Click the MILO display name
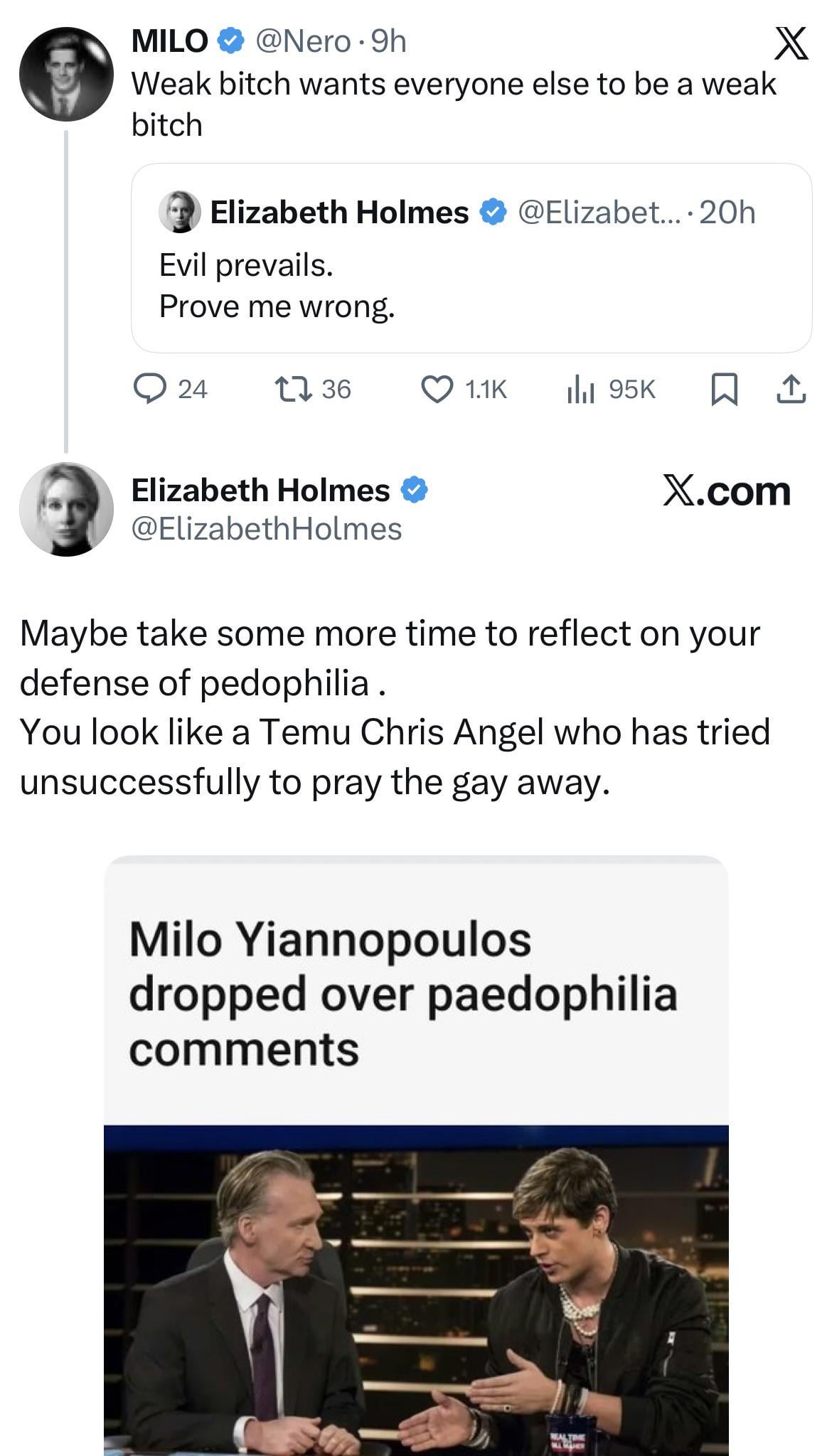The height and width of the screenshot is (1456, 832). [170, 41]
